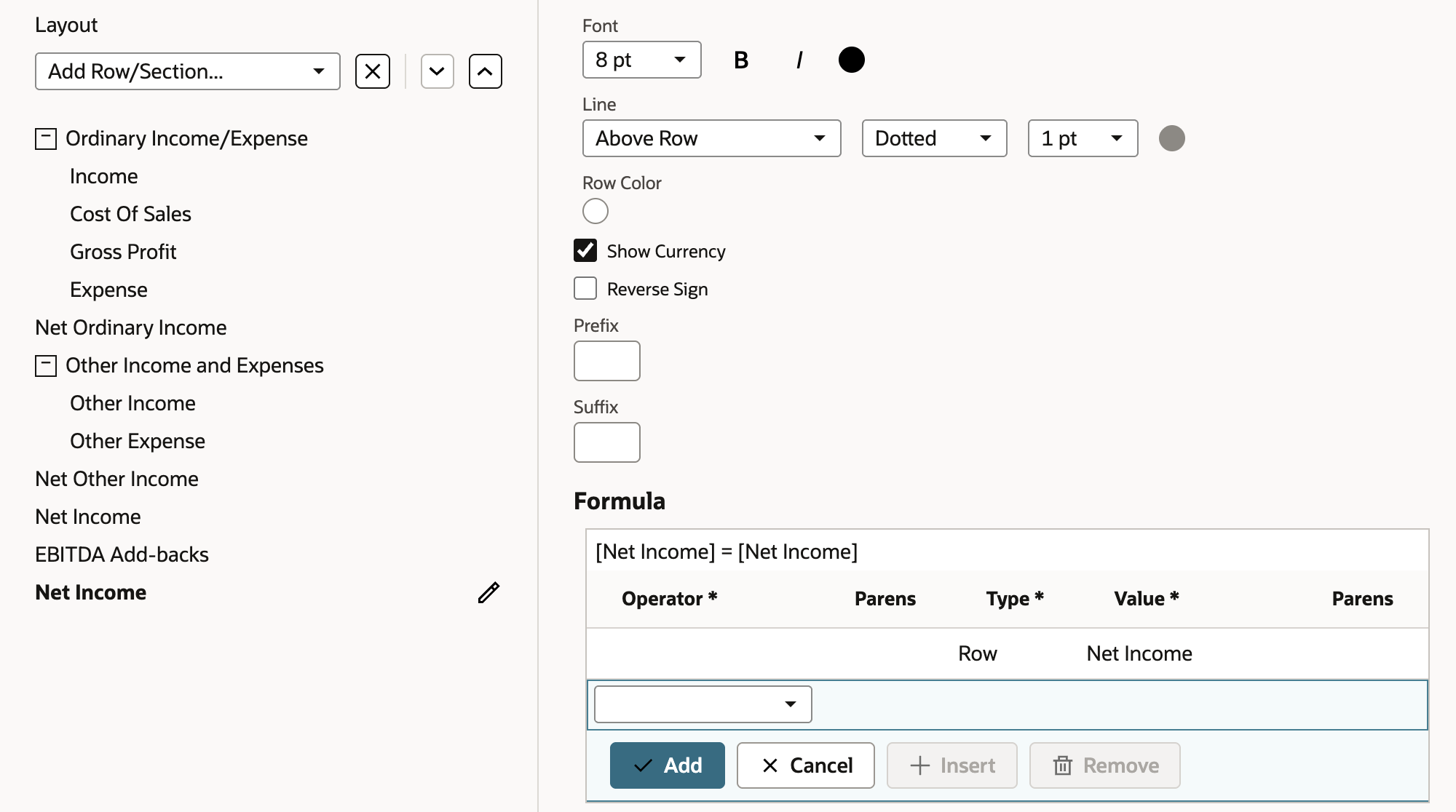Move row down with the down chevron
This screenshot has height=812, width=1456.
click(x=438, y=71)
